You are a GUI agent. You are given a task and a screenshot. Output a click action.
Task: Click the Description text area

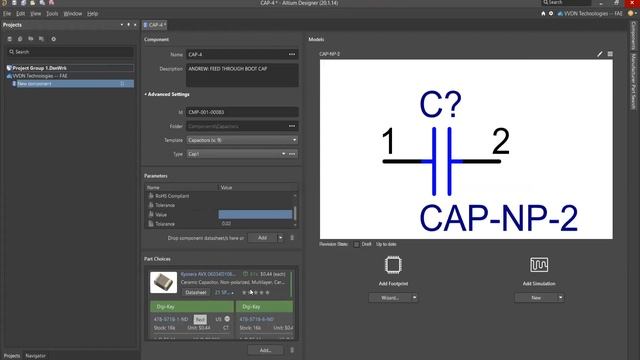point(242,75)
